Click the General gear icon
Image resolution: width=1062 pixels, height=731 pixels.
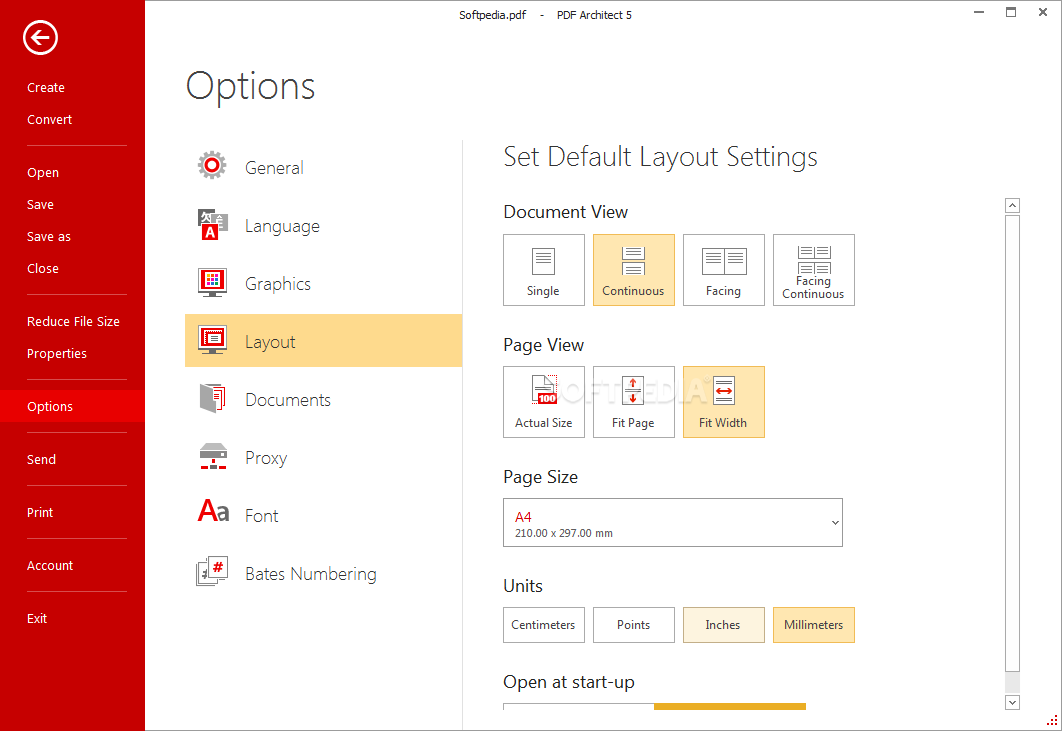point(212,165)
